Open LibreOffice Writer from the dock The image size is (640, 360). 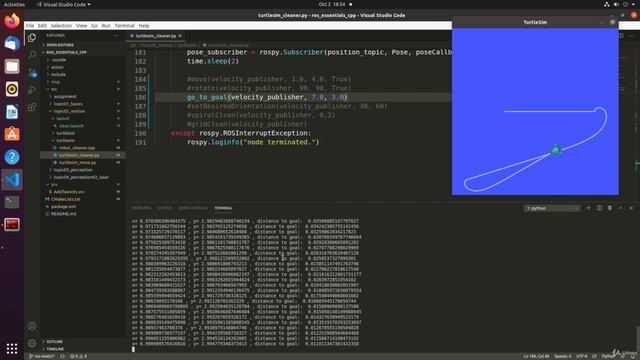click(x=12, y=111)
